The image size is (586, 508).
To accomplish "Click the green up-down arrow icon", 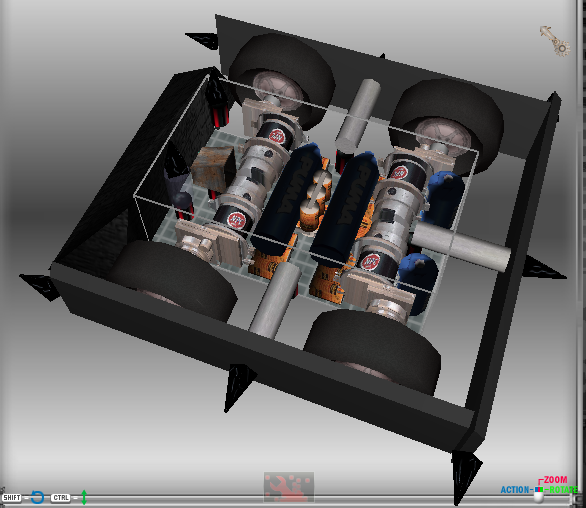I will click(x=84, y=497).
